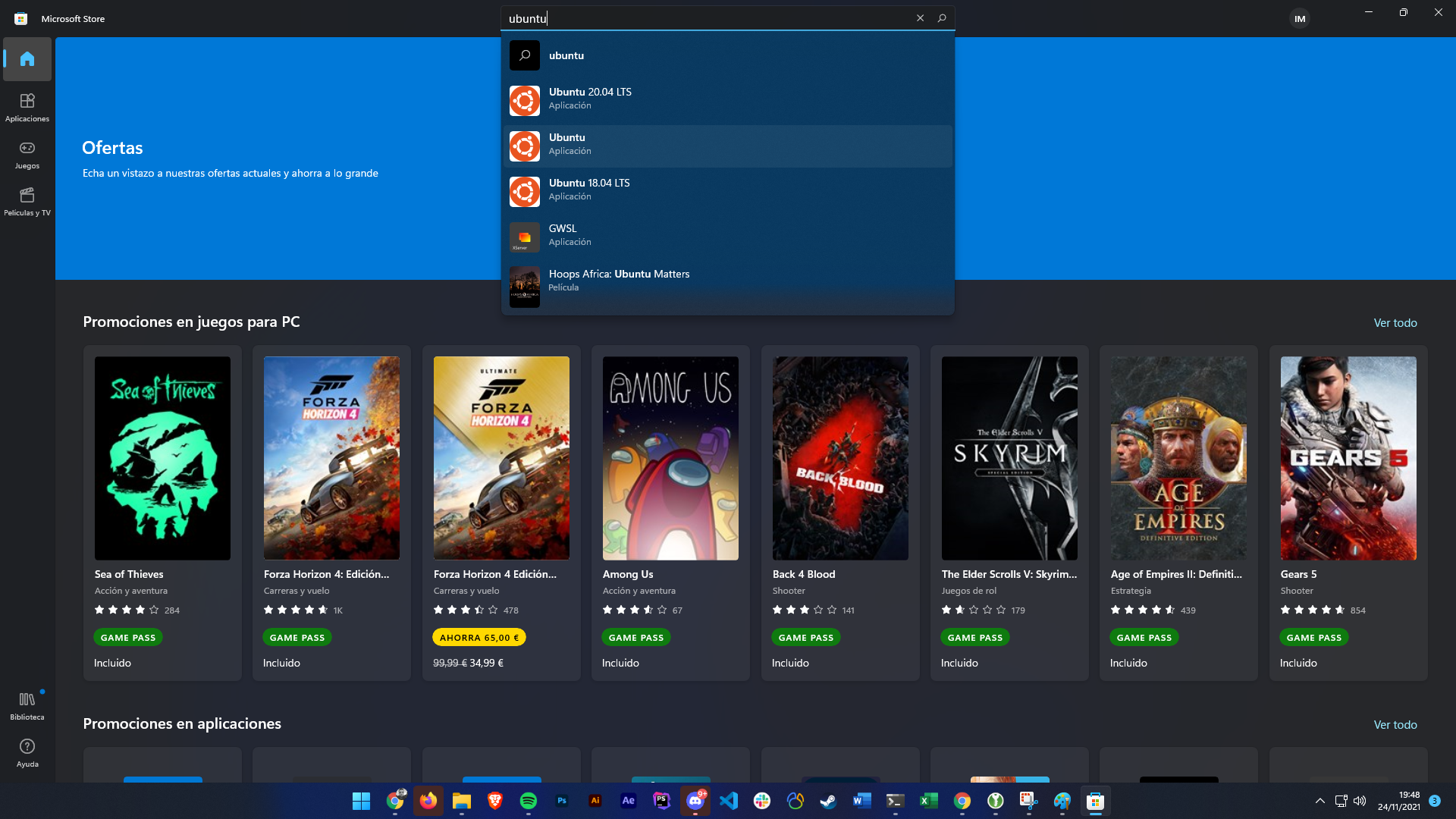Clear the search box text
The width and height of the screenshot is (1456, 819).
tap(920, 18)
